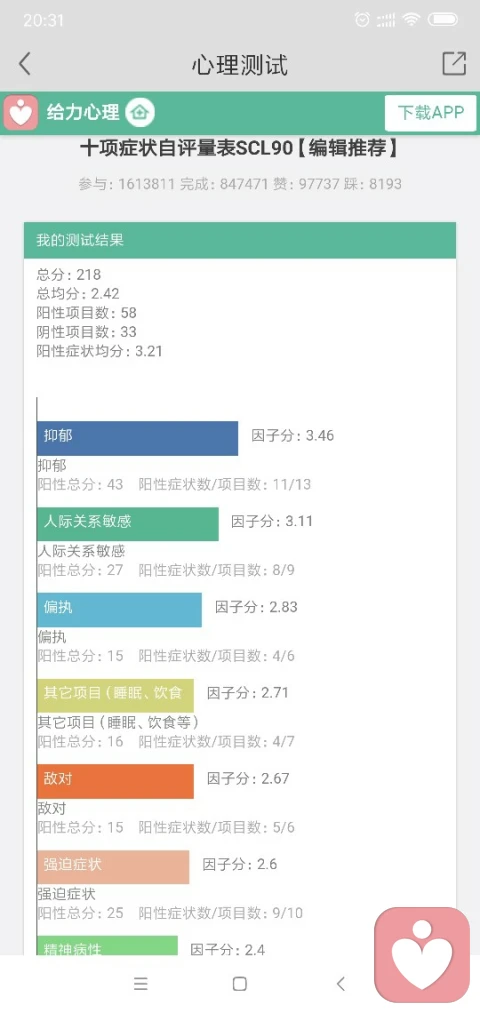
Task: Tap the peach 强迫症状 bar
Action: click(113, 867)
